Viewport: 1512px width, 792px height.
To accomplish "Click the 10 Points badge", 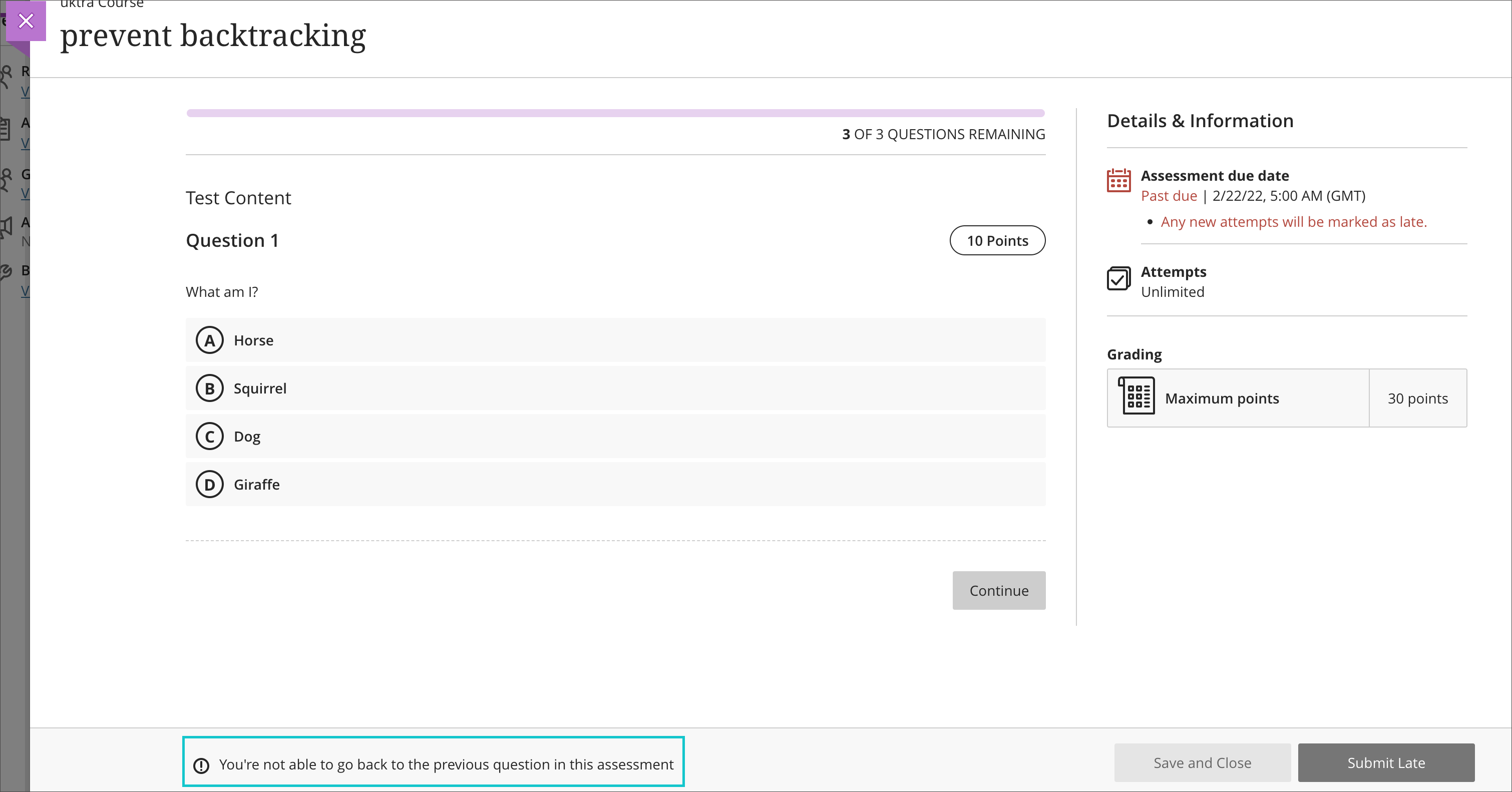I will (997, 240).
